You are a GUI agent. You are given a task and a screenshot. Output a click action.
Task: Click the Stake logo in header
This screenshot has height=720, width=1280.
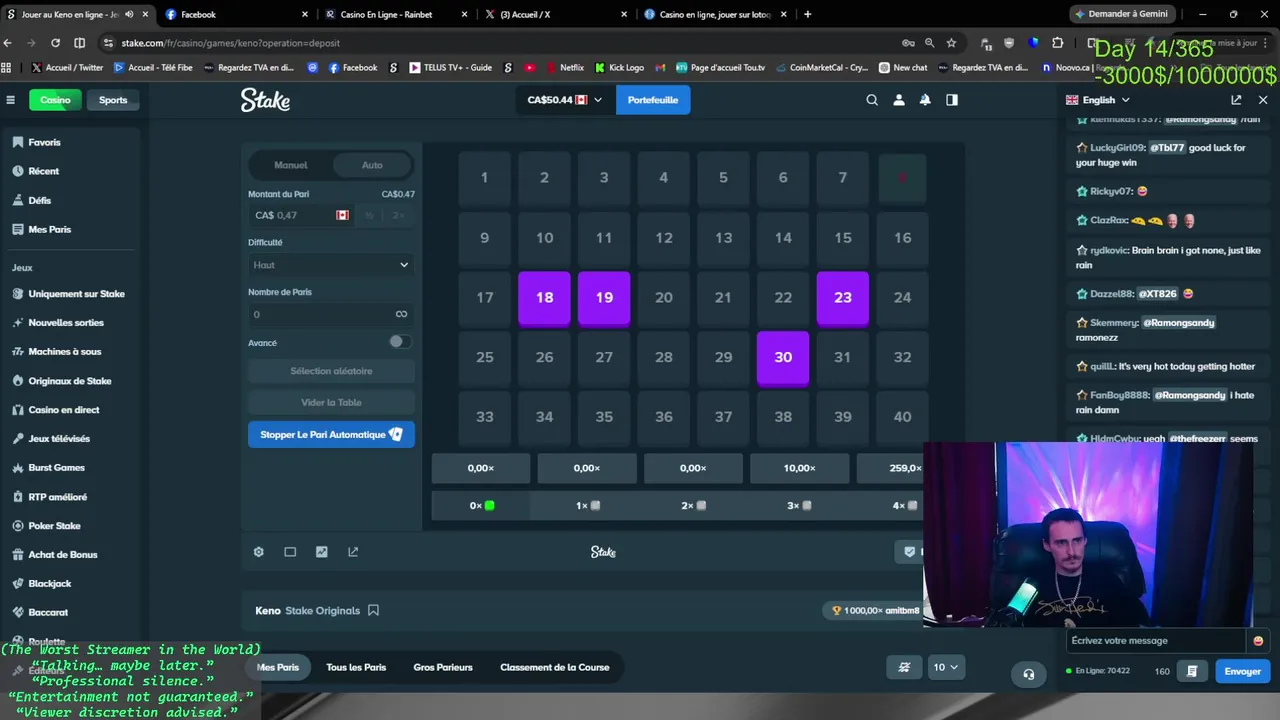(265, 100)
